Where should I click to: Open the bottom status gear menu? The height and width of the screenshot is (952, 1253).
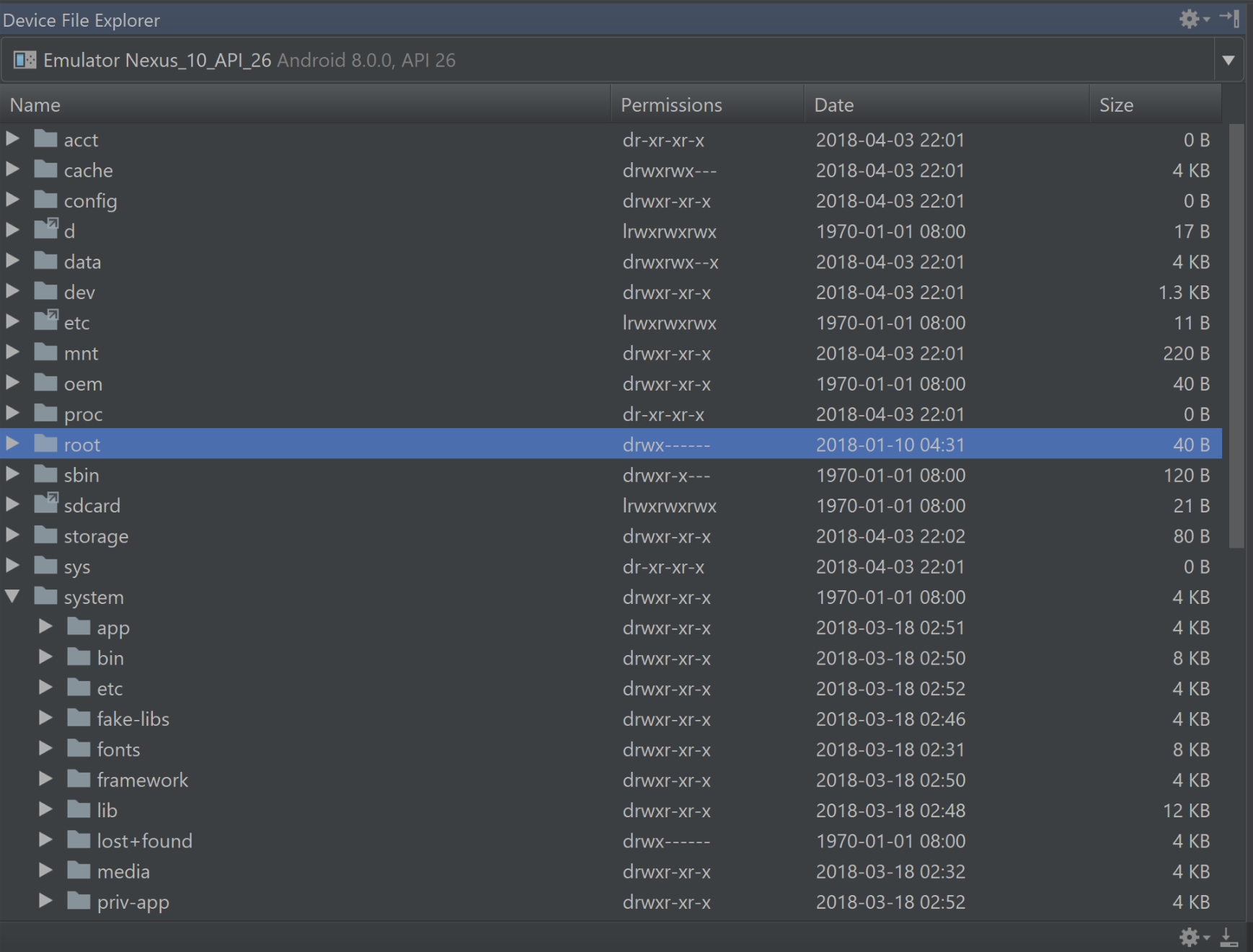coord(1193,936)
